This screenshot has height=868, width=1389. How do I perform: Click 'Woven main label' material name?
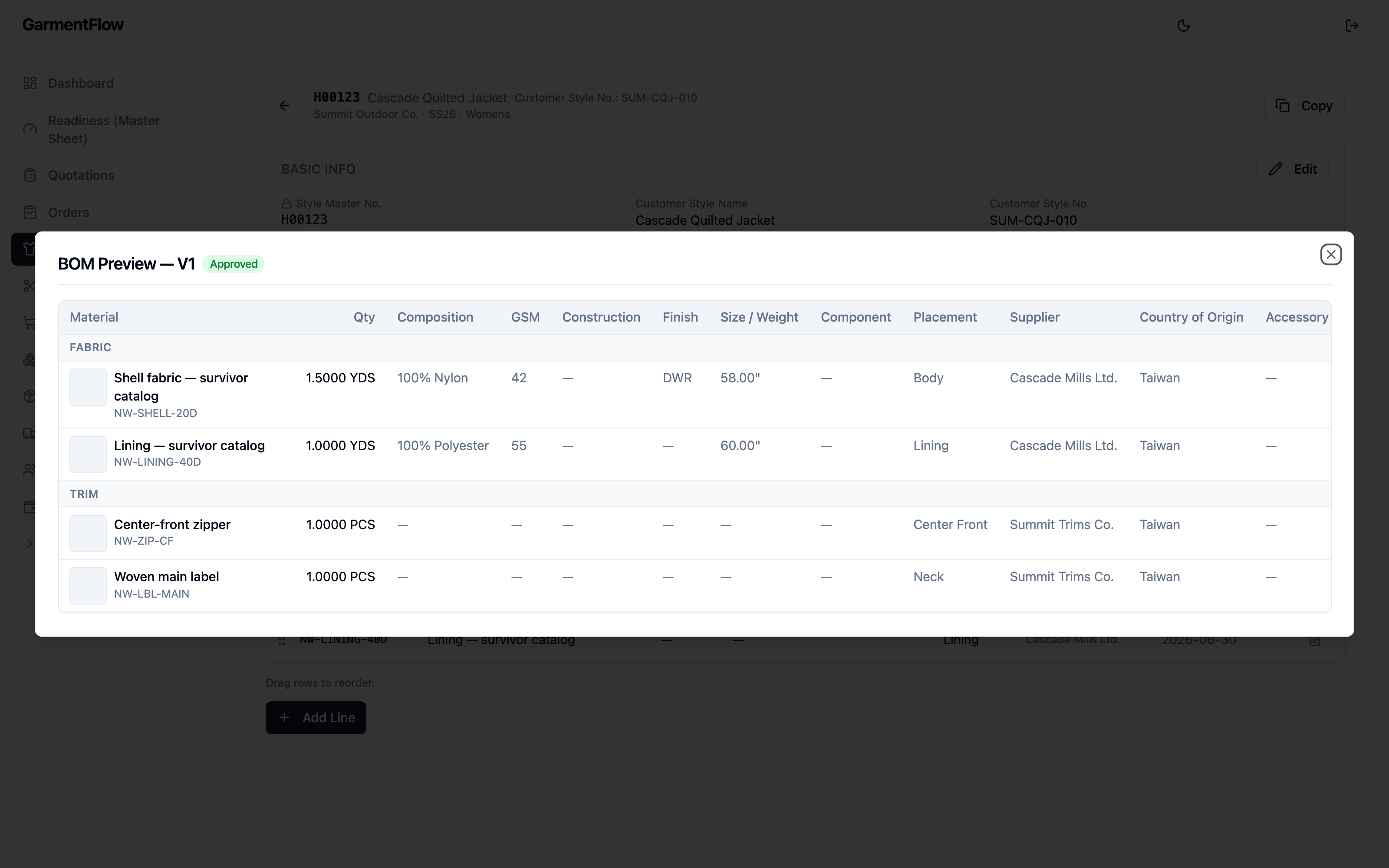pos(166,577)
